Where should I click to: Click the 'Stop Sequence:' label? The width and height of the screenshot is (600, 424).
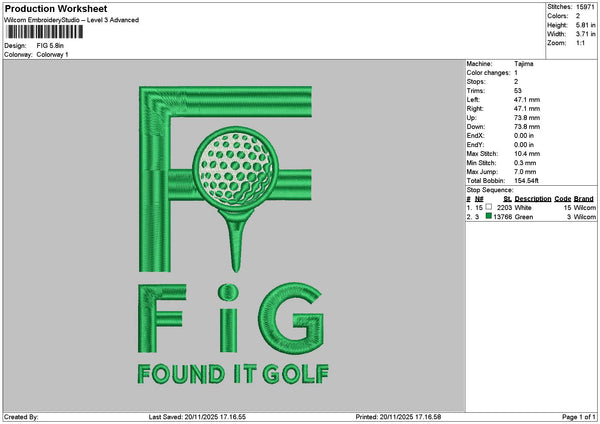(490, 190)
